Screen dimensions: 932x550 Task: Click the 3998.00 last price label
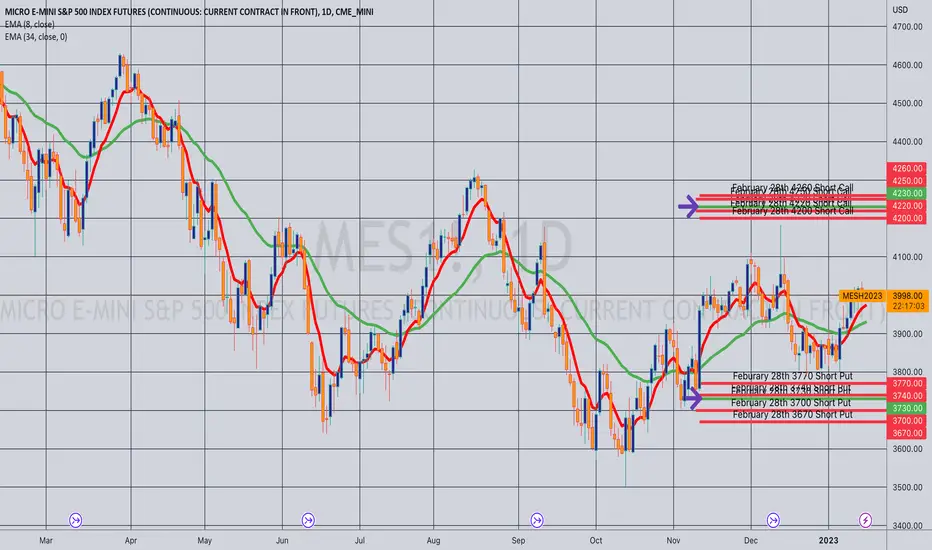[907, 296]
